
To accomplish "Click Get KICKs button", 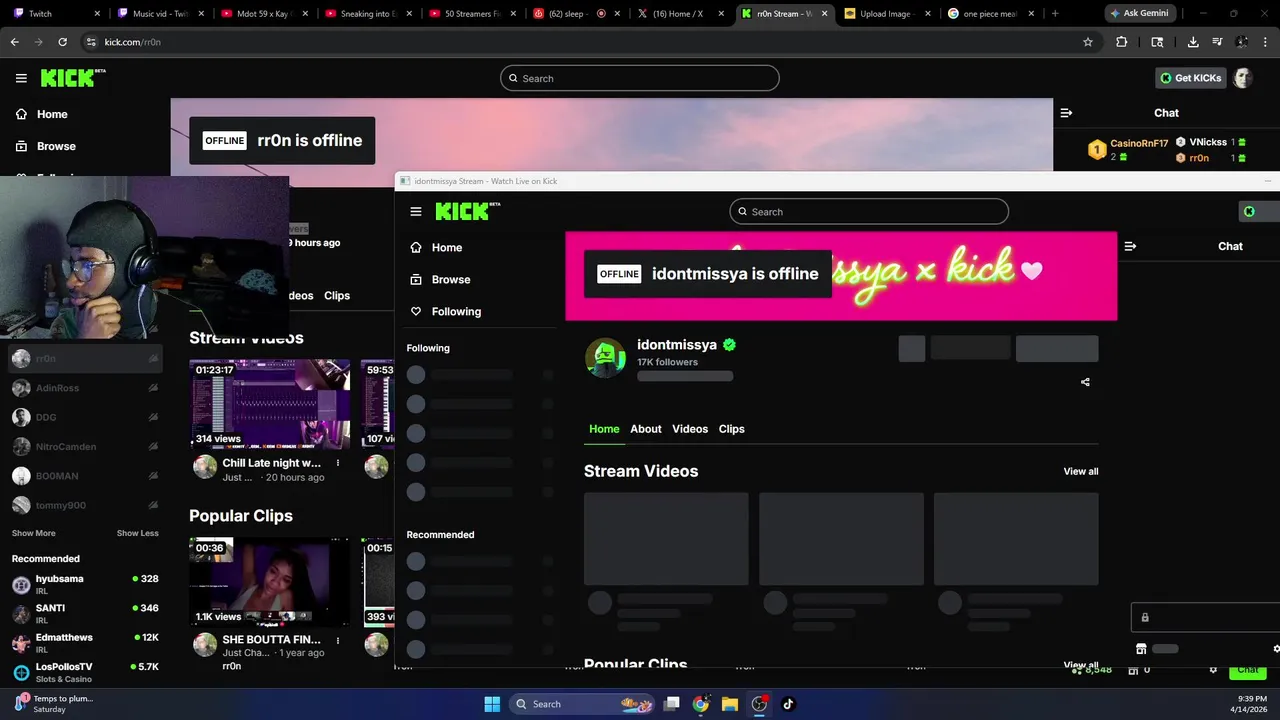I will pos(1190,78).
